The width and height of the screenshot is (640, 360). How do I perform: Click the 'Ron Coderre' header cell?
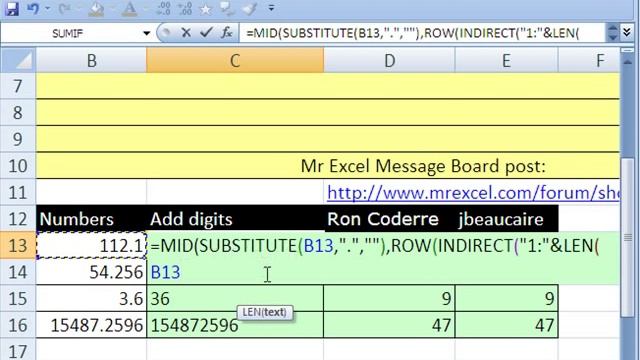tap(389, 219)
